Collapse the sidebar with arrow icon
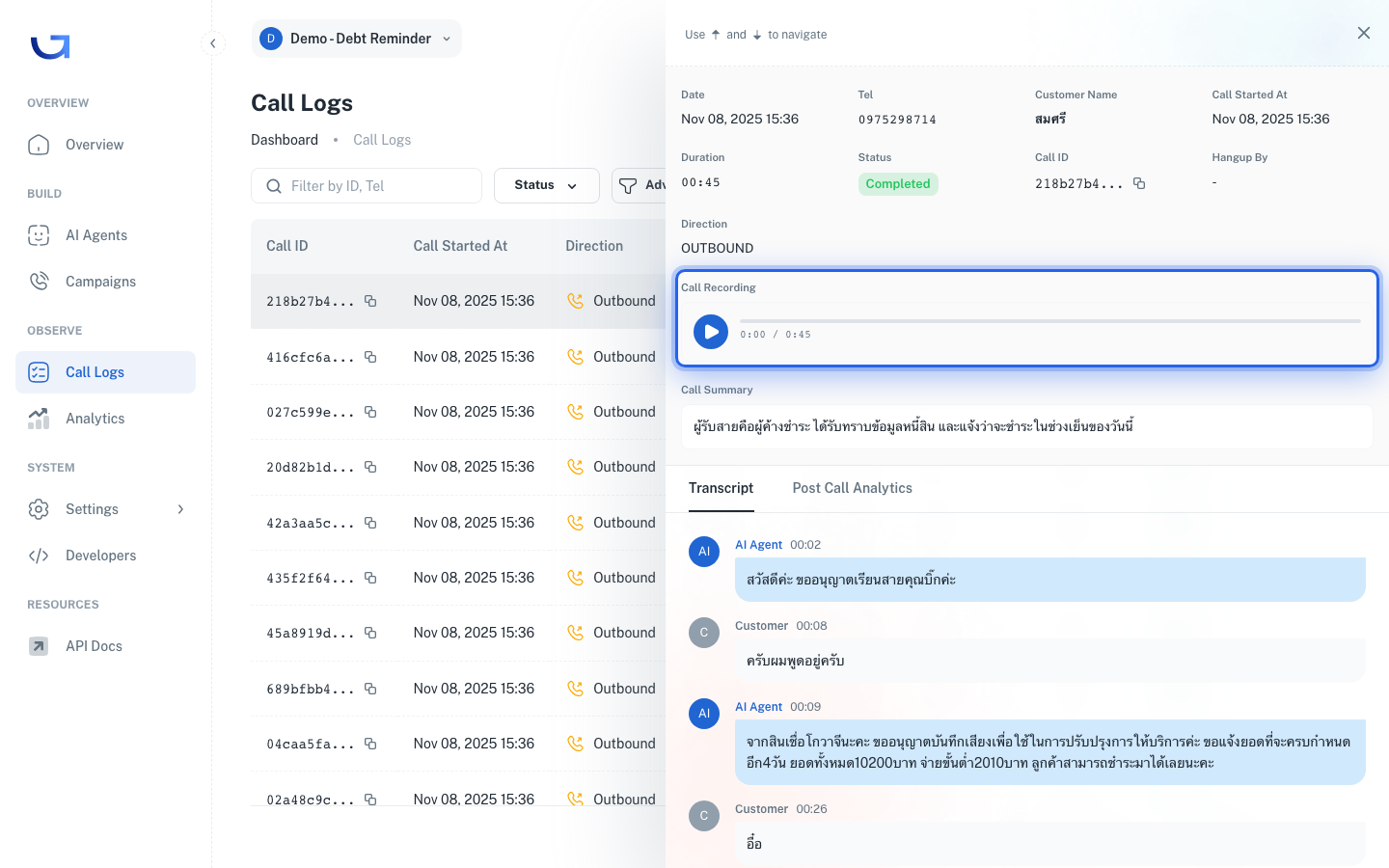This screenshot has width=1389, height=868. (213, 43)
